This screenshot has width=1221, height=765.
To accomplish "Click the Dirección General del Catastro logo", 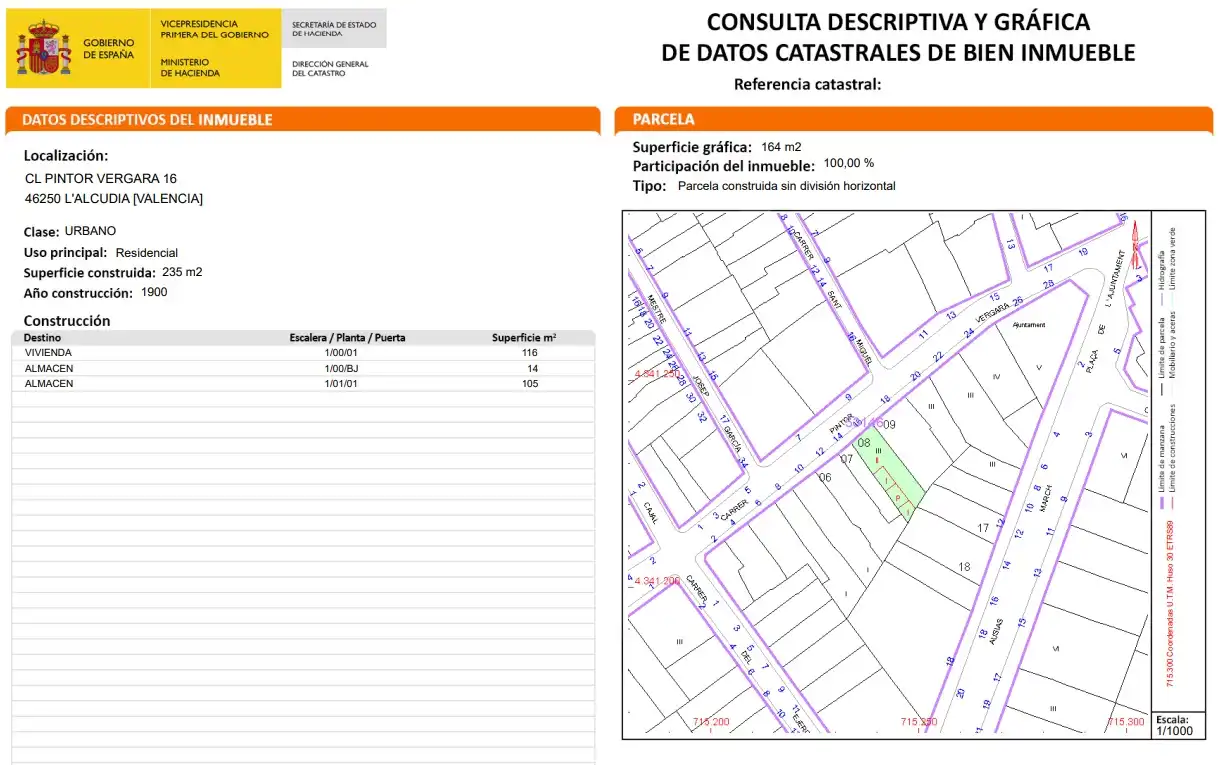I will pyautogui.click(x=330, y=68).
